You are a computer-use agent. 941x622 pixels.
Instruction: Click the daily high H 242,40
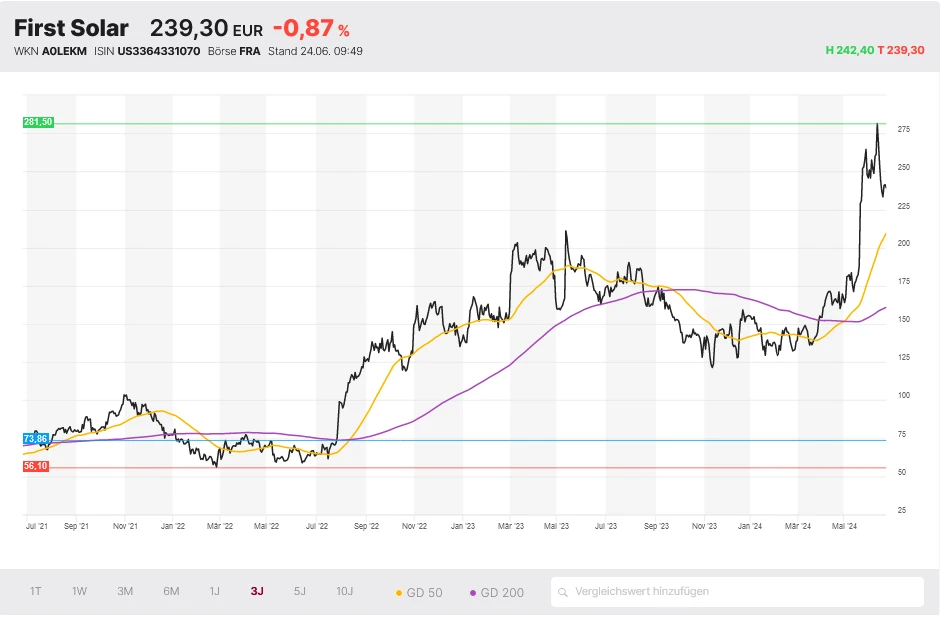849,50
